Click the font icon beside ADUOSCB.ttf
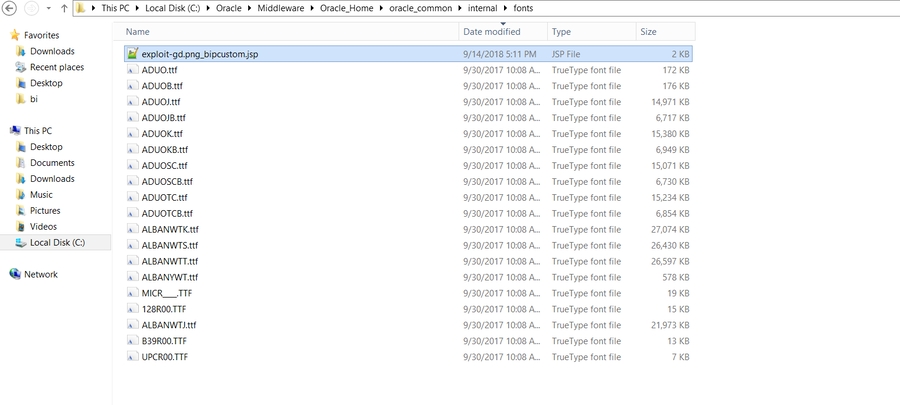This screenshot has height=405, width=900. [133, 181]
